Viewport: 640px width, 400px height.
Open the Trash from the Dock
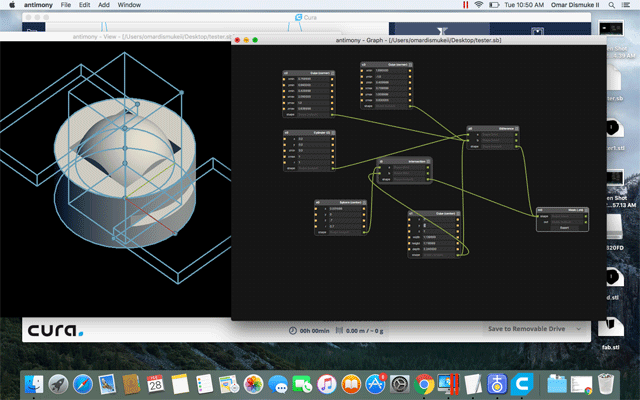[x=606, y=383]
